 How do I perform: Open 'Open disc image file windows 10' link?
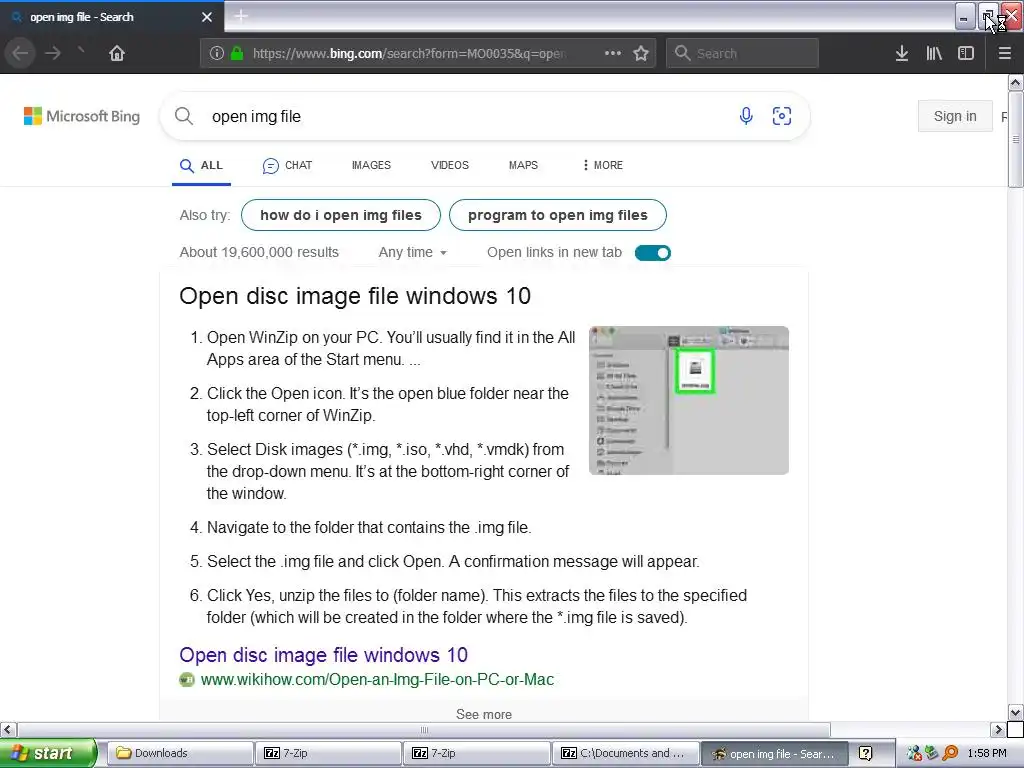pyautogui.click(x=323, y=654)
